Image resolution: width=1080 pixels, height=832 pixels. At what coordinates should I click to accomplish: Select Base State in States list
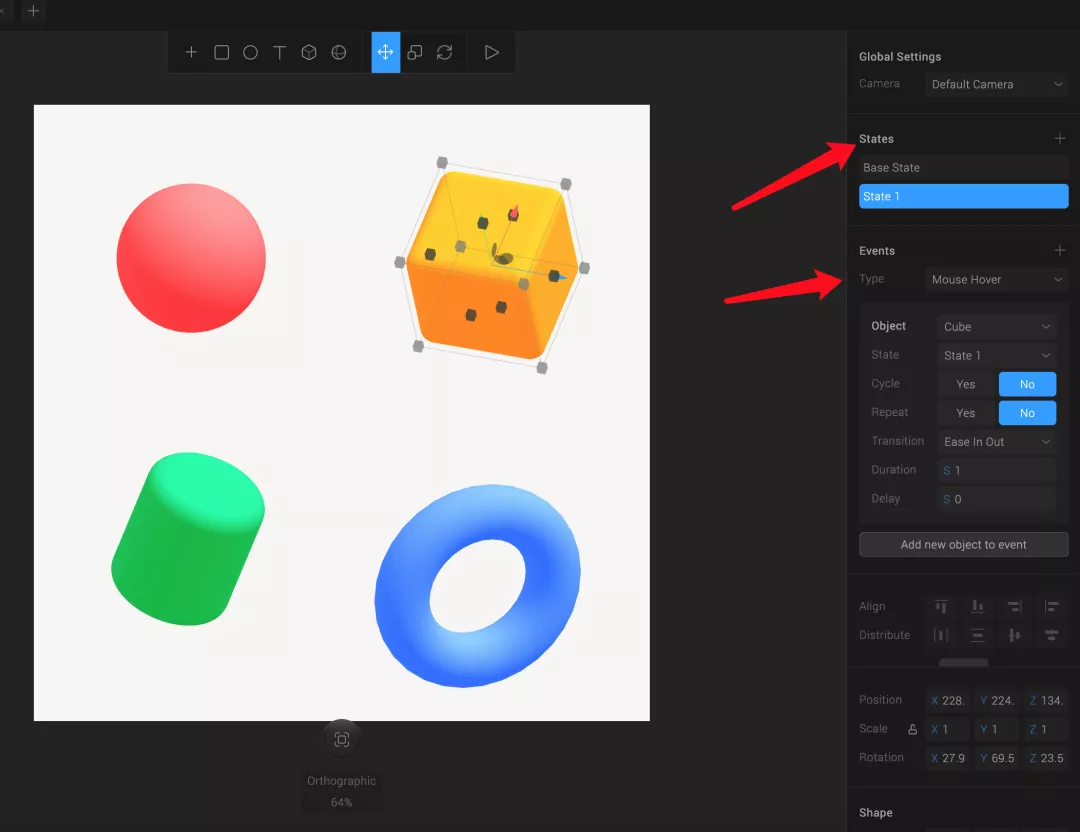coord(963,168)
